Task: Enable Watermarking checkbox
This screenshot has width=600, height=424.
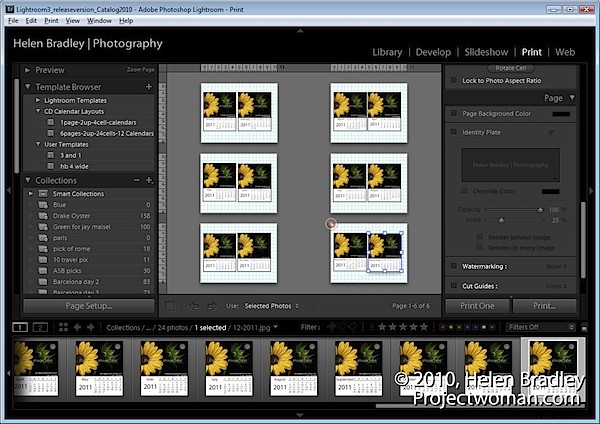Action: (454, 266)
